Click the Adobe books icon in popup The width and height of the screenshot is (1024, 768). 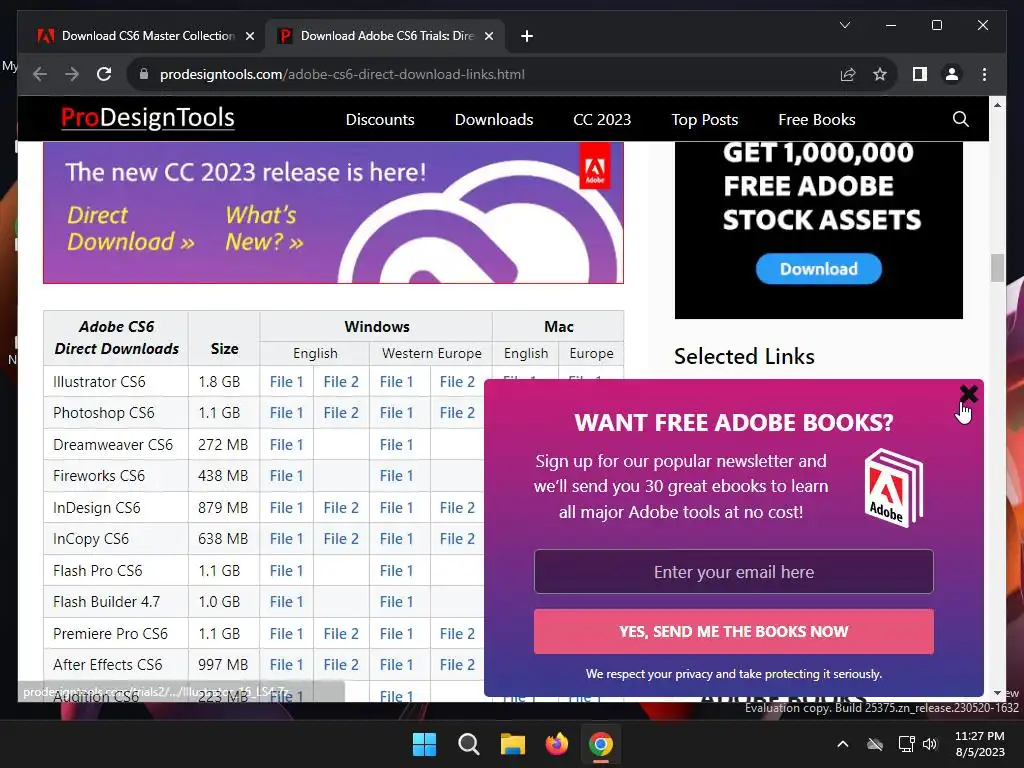click(x=893, y=487)
